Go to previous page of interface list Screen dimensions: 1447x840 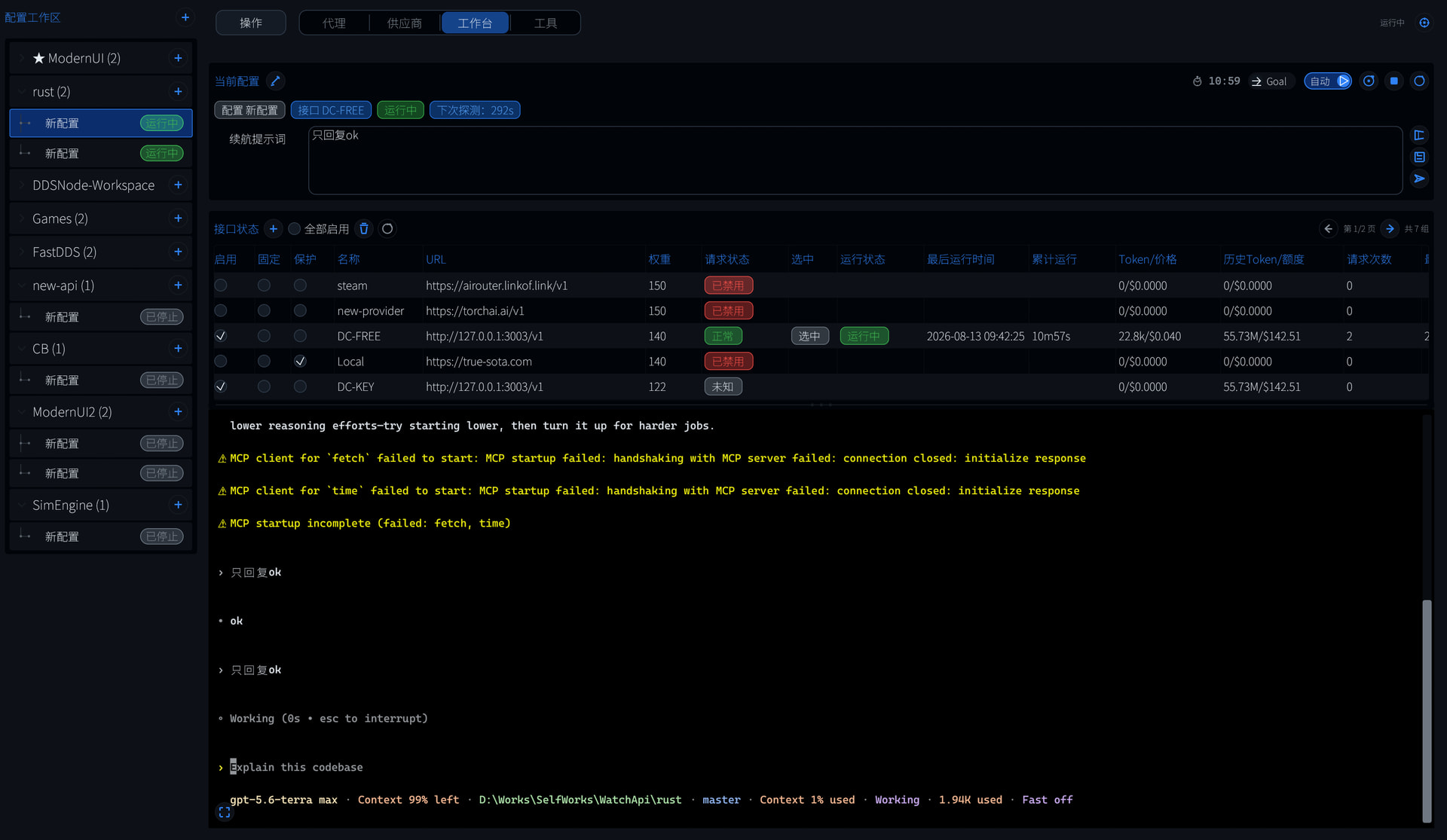[x=1328, y=228]
